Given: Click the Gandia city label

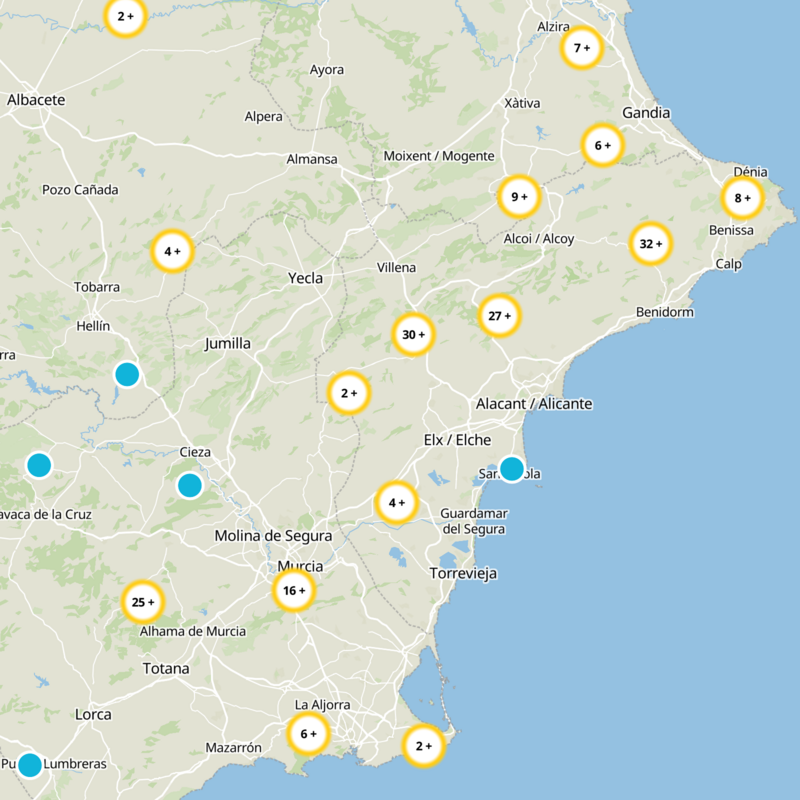Looking at the screenshot, I should pyautogui.click(x=646, y=113).
